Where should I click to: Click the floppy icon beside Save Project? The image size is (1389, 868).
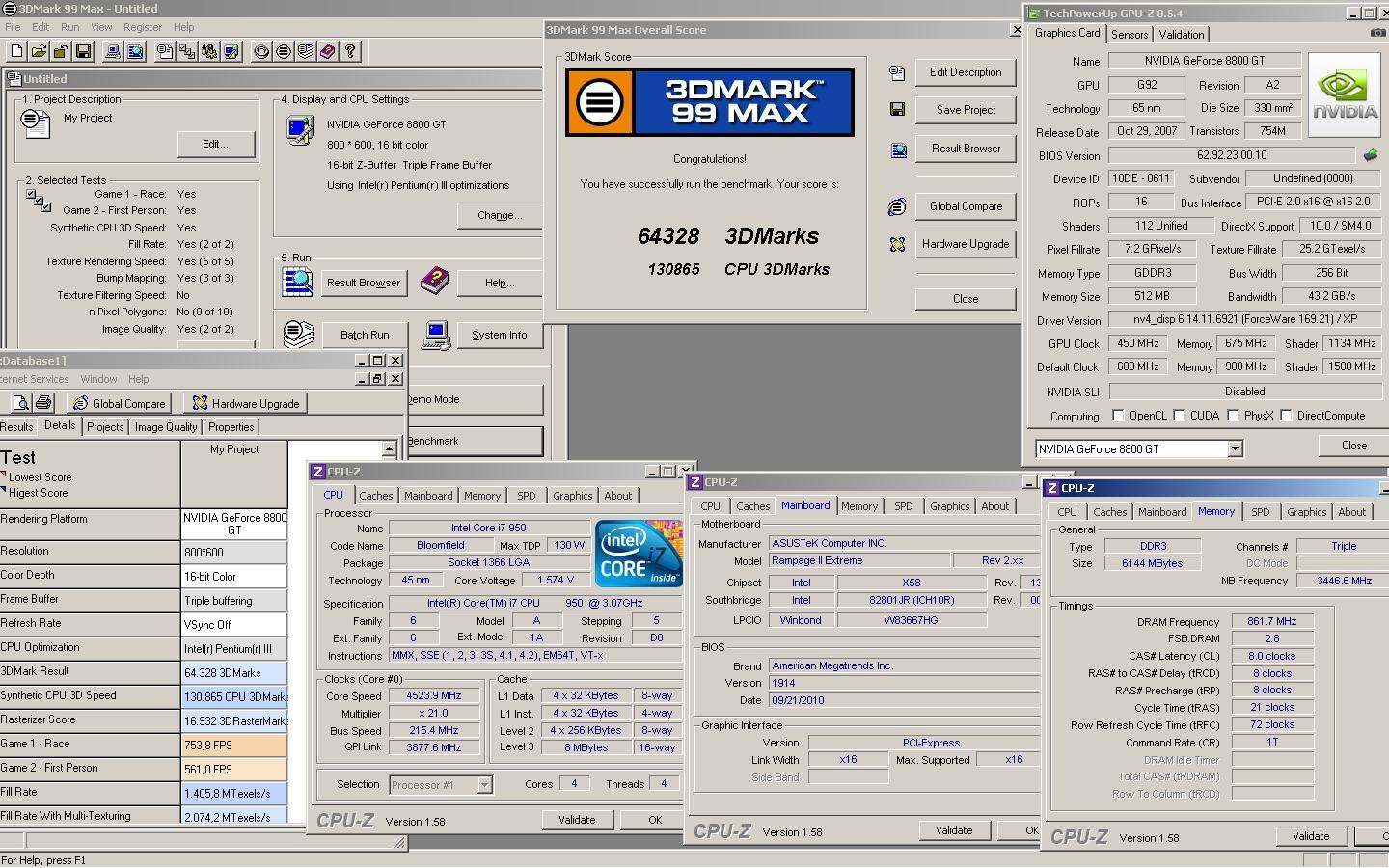click(x=897, y=110)
